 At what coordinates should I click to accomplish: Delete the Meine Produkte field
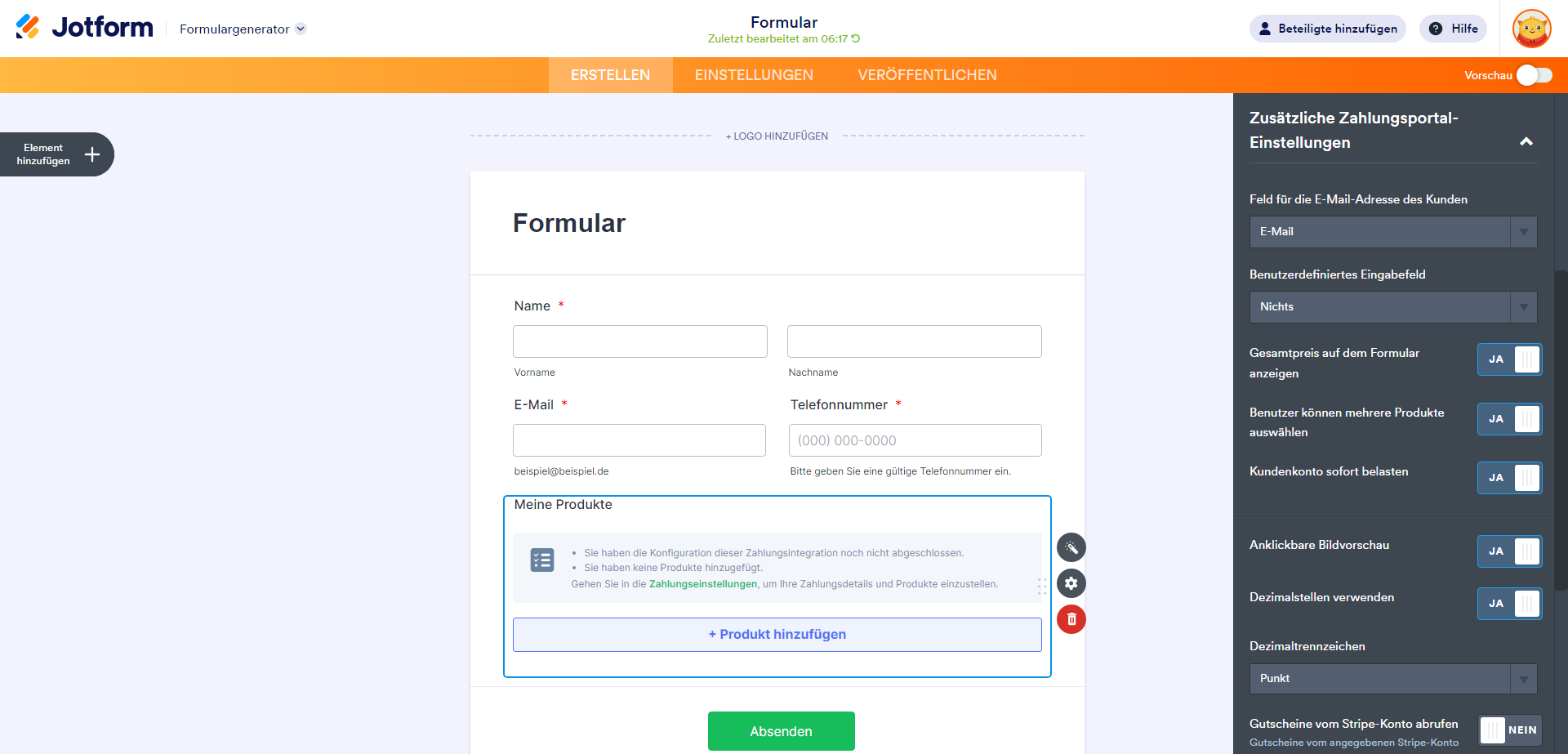click(1071, 619)
